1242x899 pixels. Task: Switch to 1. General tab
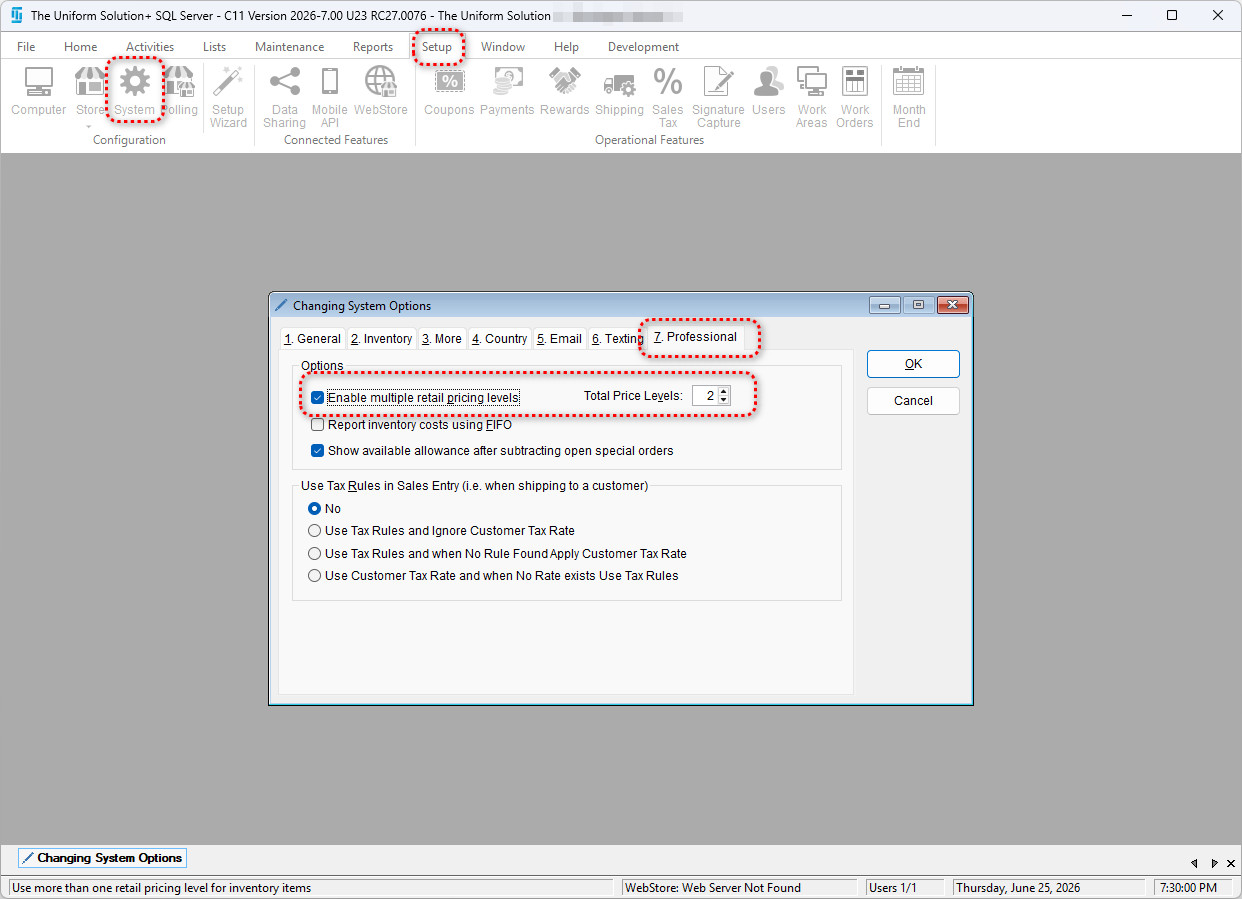[x=312, y=339]
